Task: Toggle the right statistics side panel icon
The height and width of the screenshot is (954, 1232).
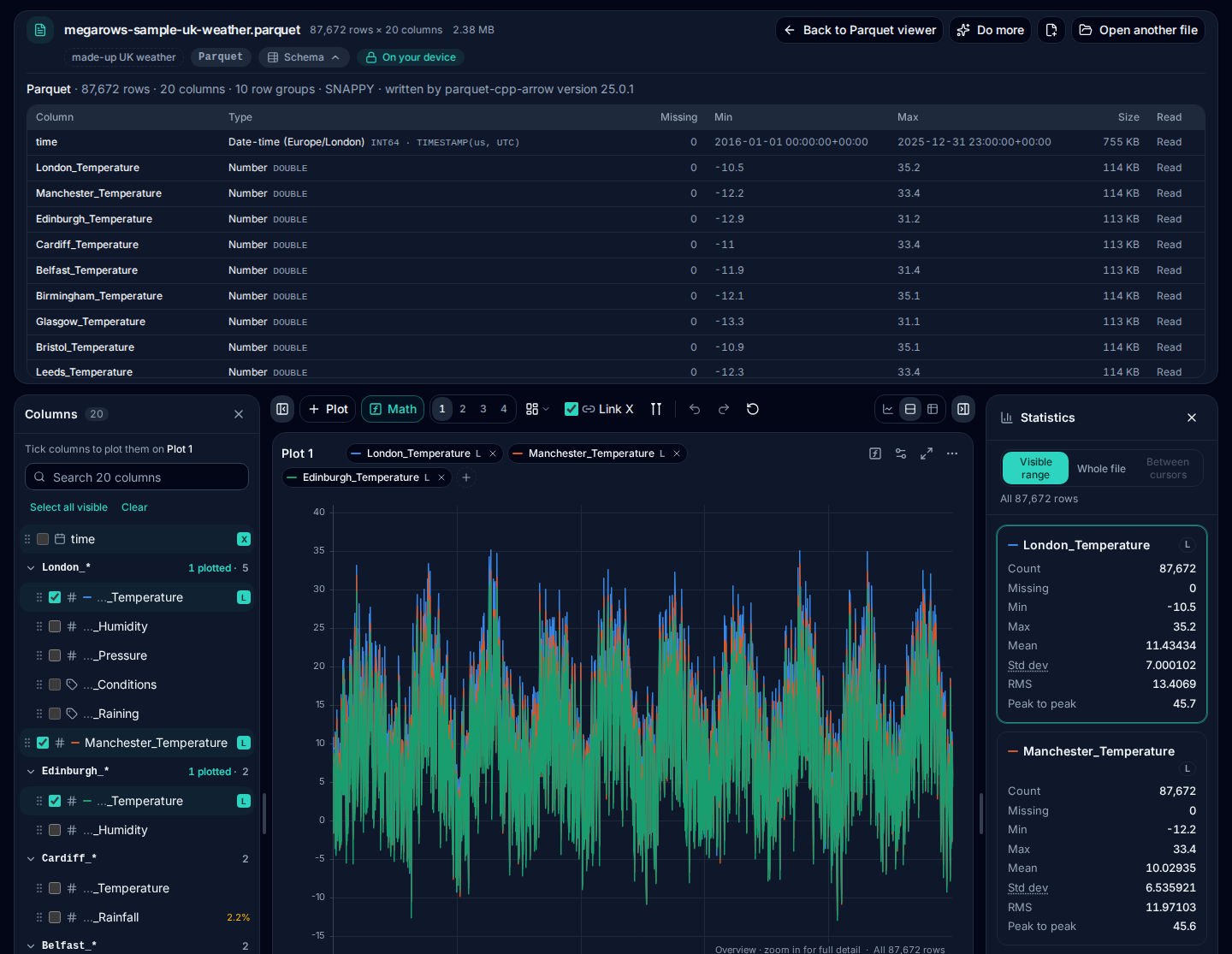Action: (963, 409)
